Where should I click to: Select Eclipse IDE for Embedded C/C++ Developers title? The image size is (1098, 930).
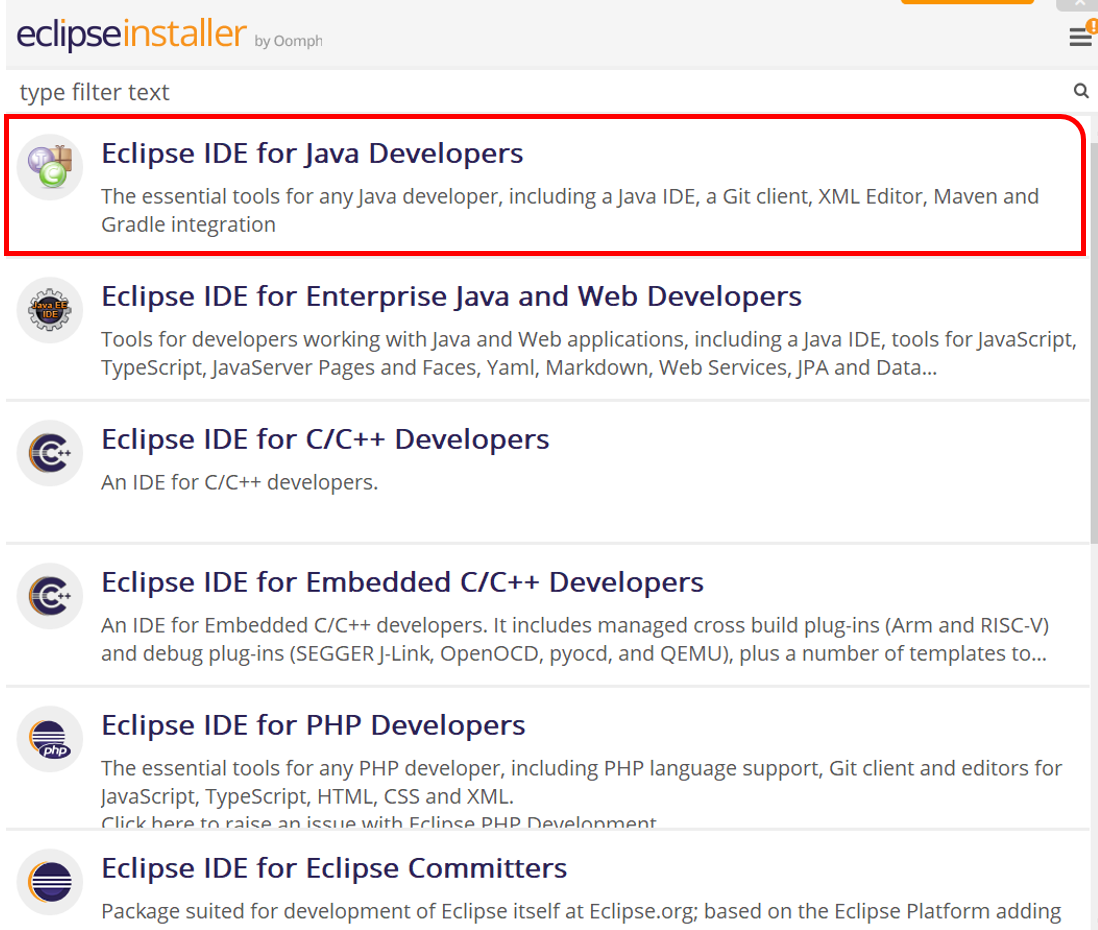(403, 582)
